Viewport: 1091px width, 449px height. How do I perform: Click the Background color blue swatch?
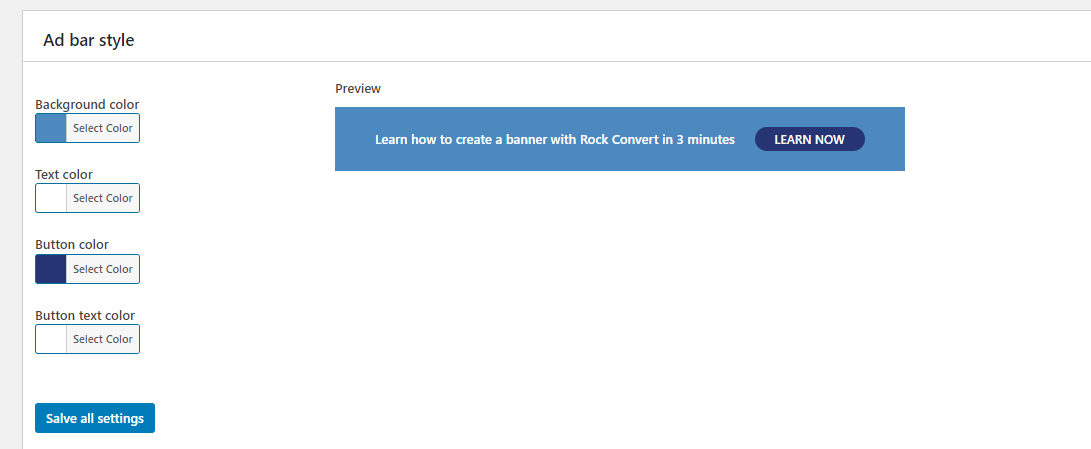pyautogui.click(x=51, y=128)
